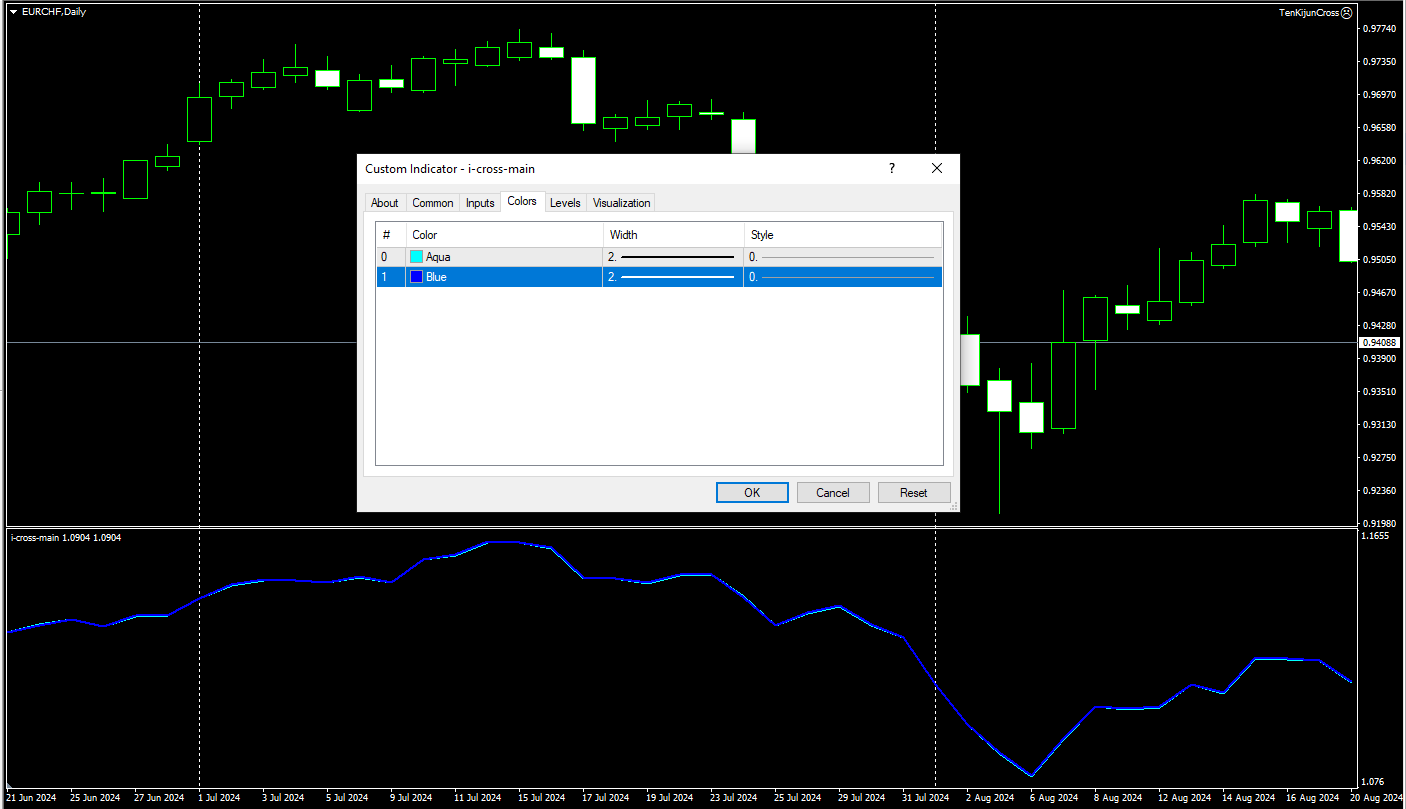The image size is (1406, 809).
Task: Click the 0.94088 price label on the axis
Action: coord(1379,343)
